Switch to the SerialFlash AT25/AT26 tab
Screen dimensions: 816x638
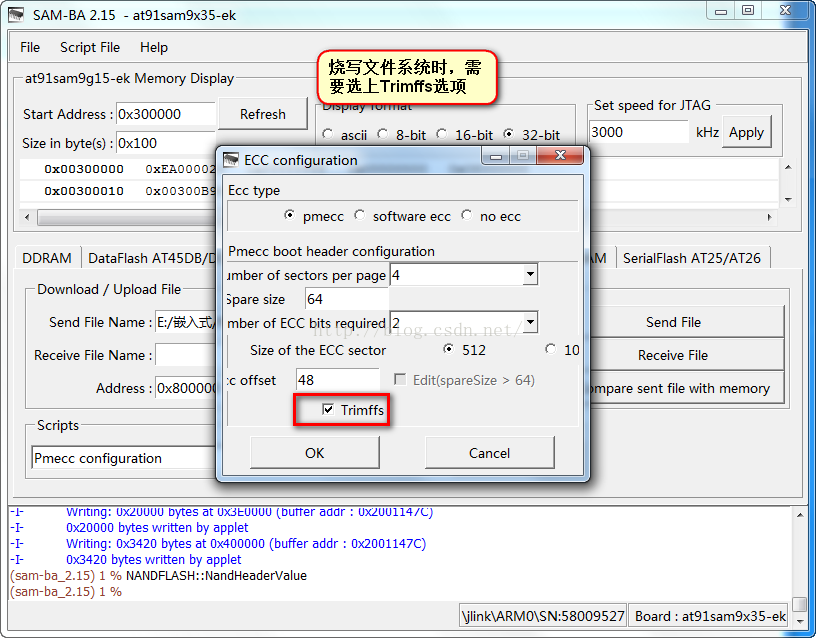pyautogui.click(x=692, y=258)
